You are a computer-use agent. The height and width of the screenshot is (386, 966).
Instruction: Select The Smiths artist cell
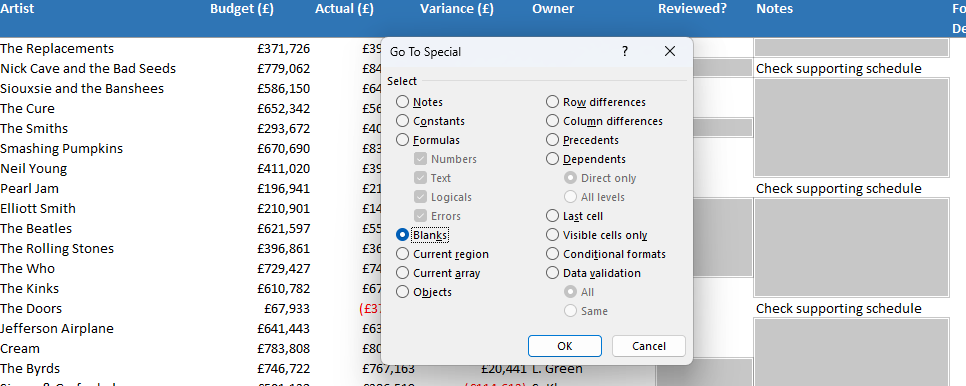click(34, 129)
